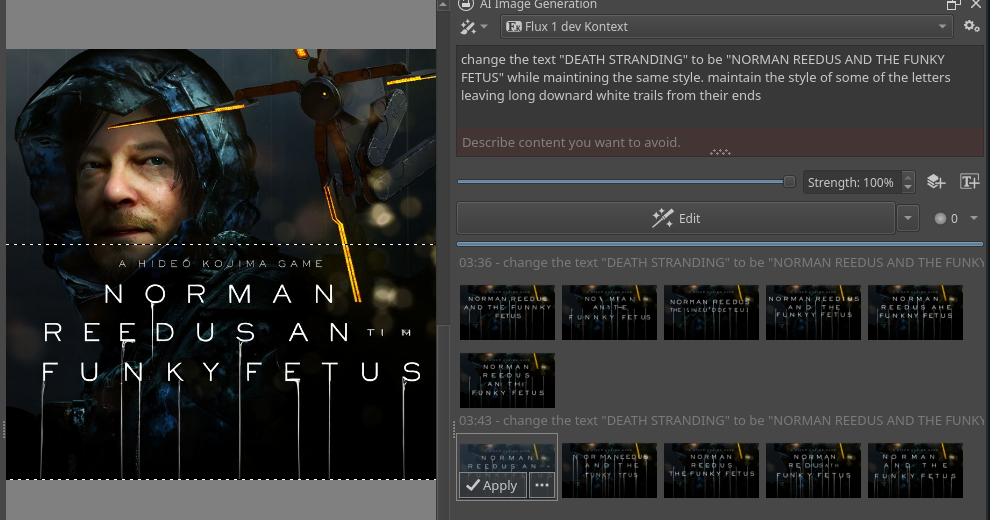Expand the workspace mode dropdown arrow
990x520 pixels.
(484, 27)
